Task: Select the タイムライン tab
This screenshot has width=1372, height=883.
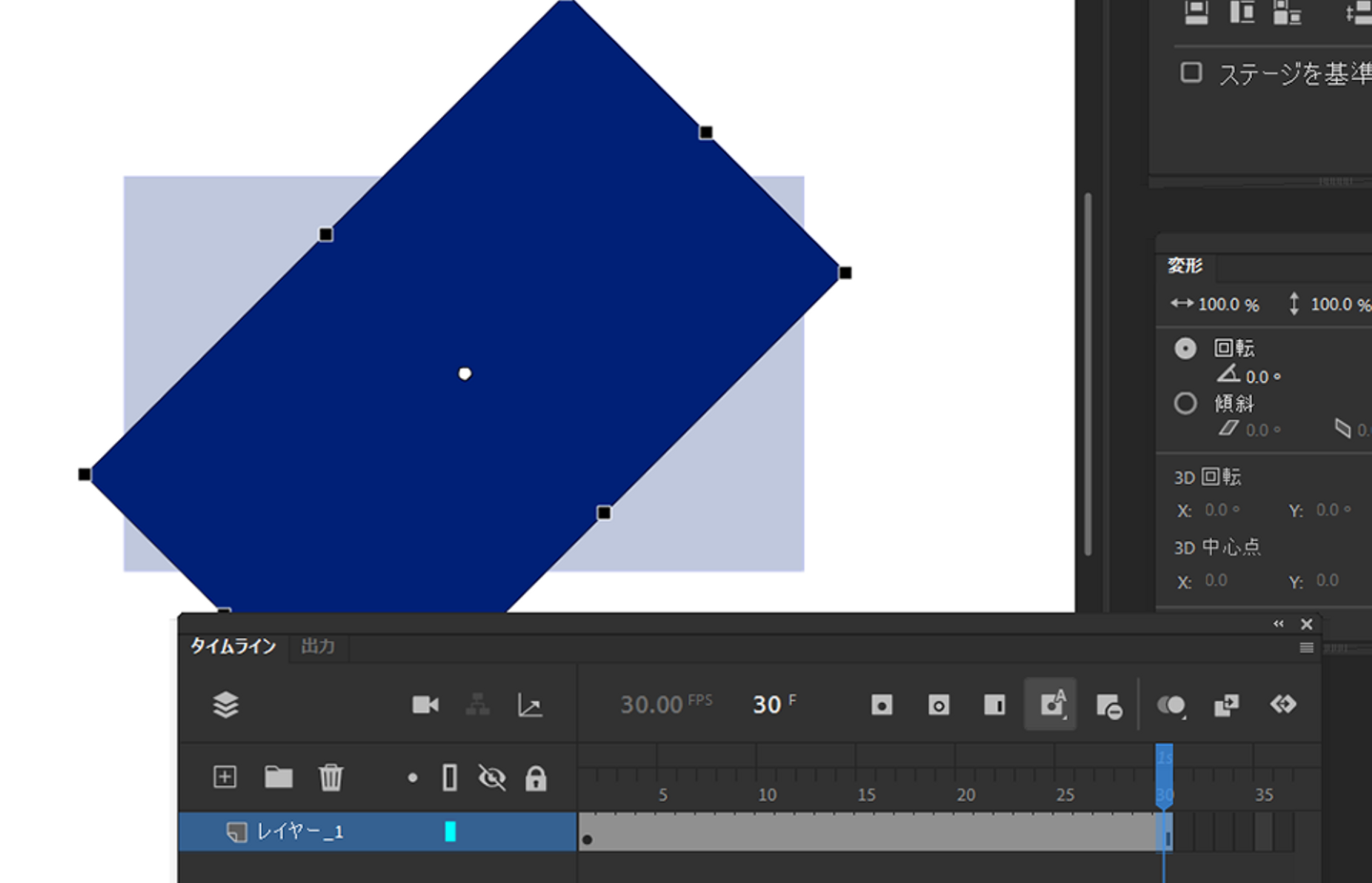Action: pyautogui.click(x=232, y=647)
